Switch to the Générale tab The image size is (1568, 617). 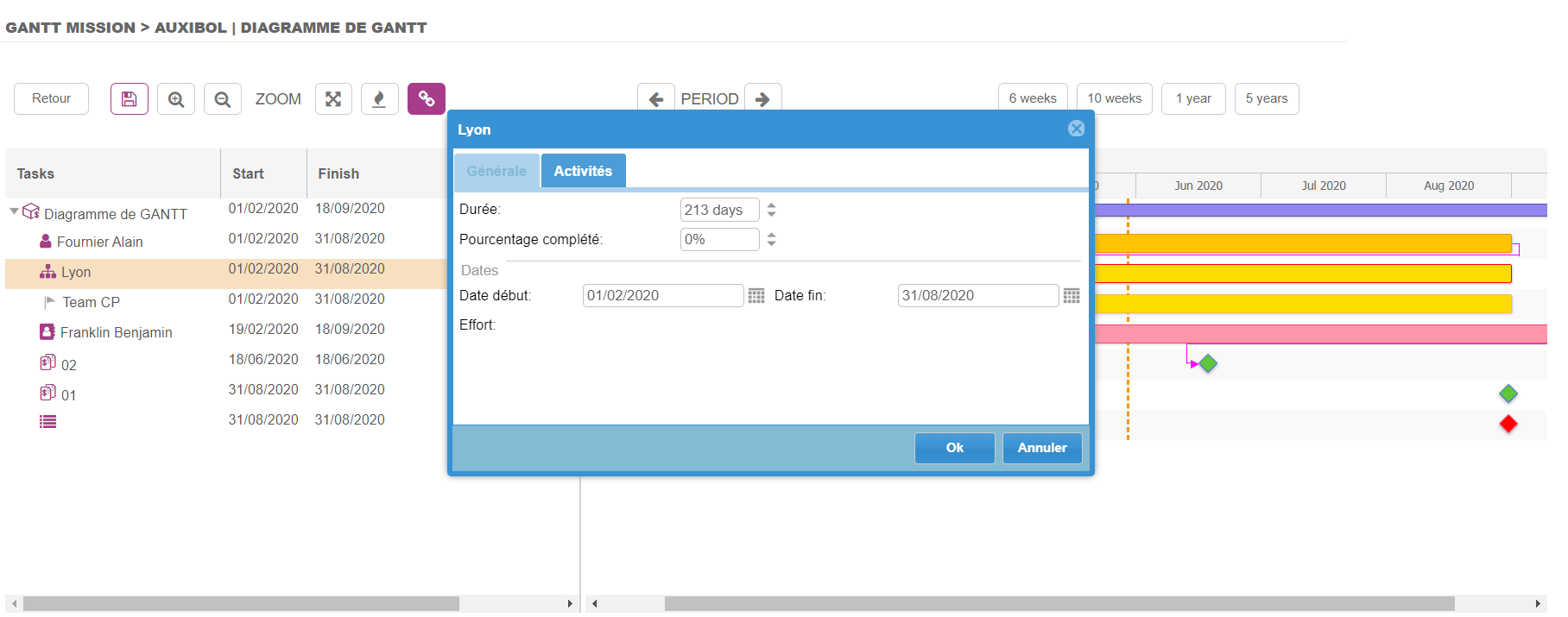click(496, 171)
